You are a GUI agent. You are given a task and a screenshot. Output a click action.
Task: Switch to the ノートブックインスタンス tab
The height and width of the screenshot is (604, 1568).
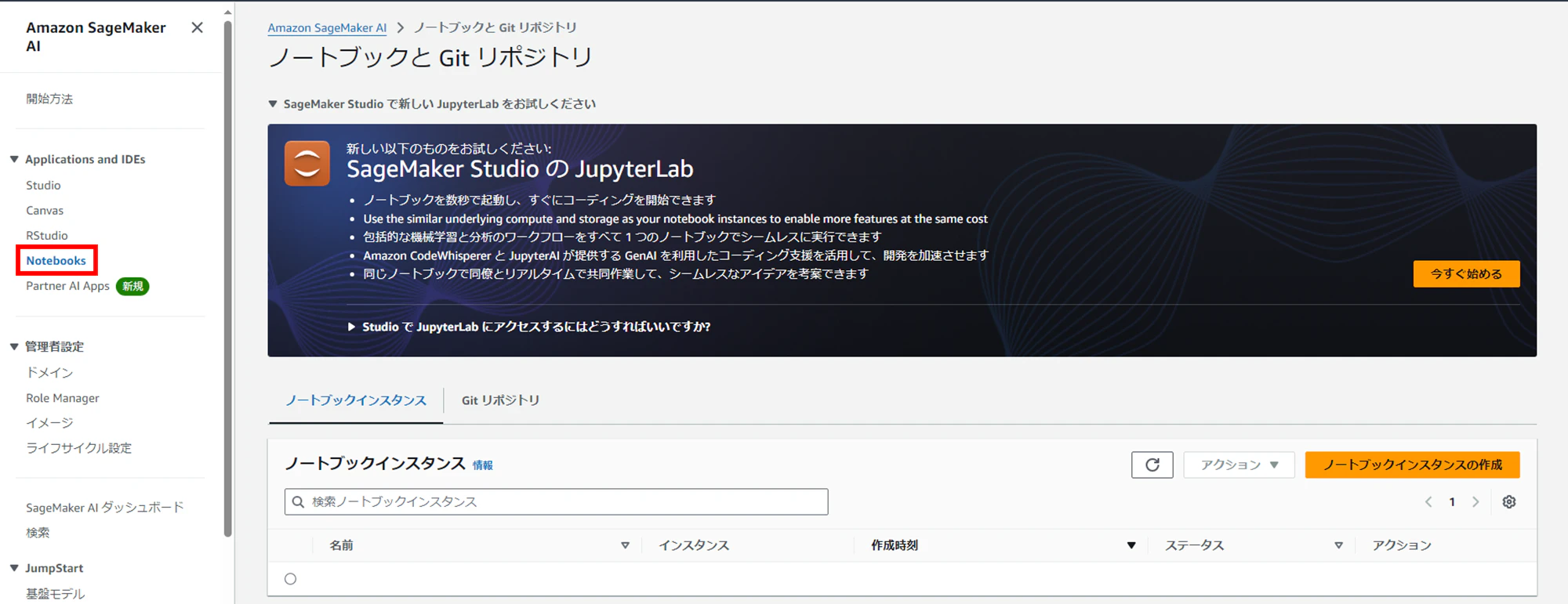(356, 400)
